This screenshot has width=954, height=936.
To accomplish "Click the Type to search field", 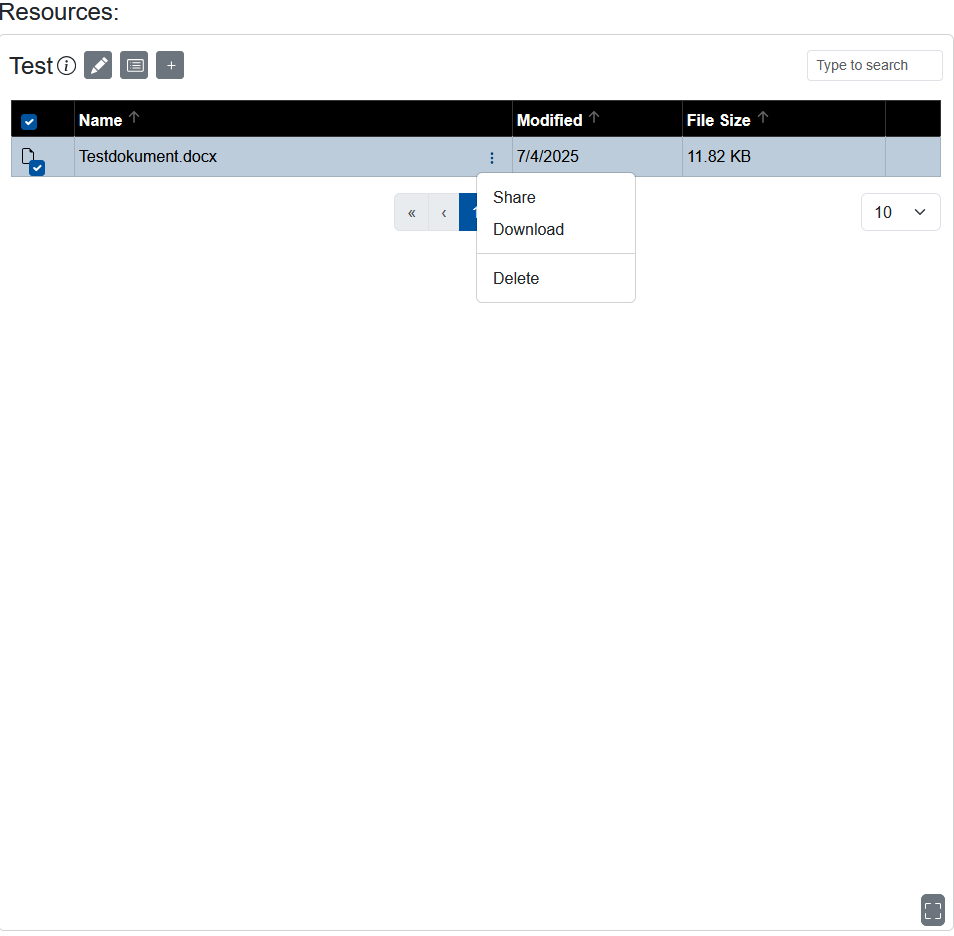I will click(874, 65).
